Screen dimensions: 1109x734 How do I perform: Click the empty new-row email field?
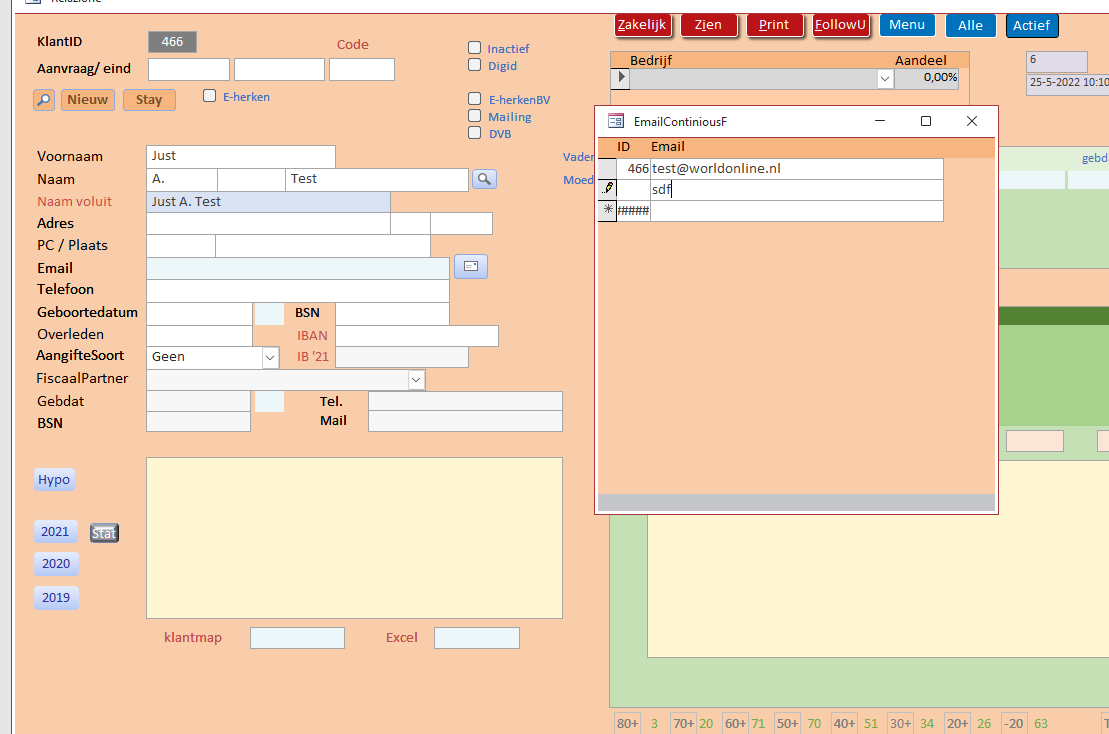click(x=796, y=211)
